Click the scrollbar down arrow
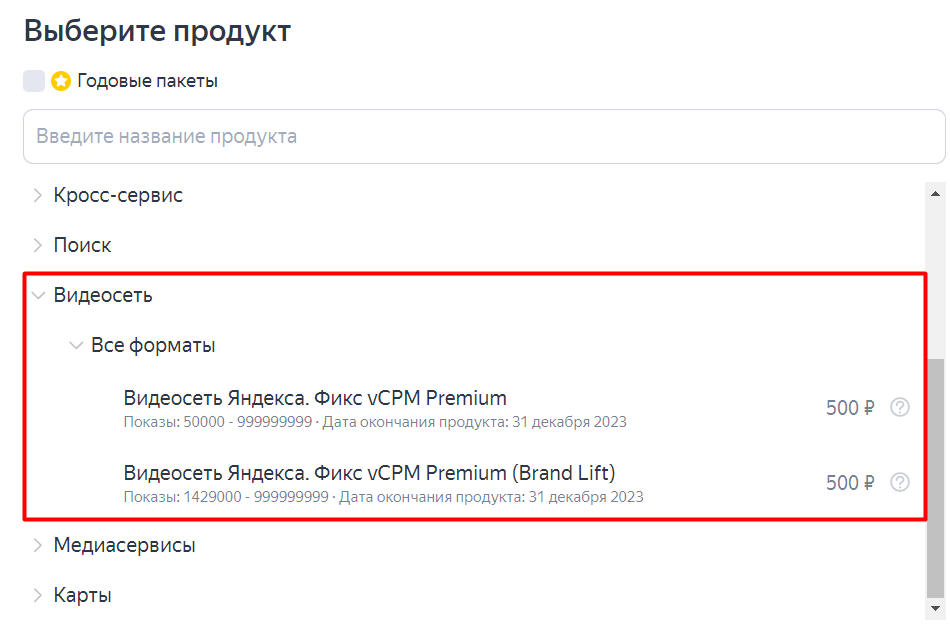This screenshot has width=950, height=631. (936, 607)
